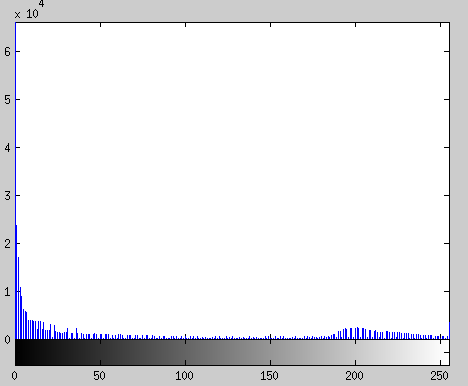468x386 pixels.
Task: Click the y-axis label 3
Action: [x=7, y=195]
